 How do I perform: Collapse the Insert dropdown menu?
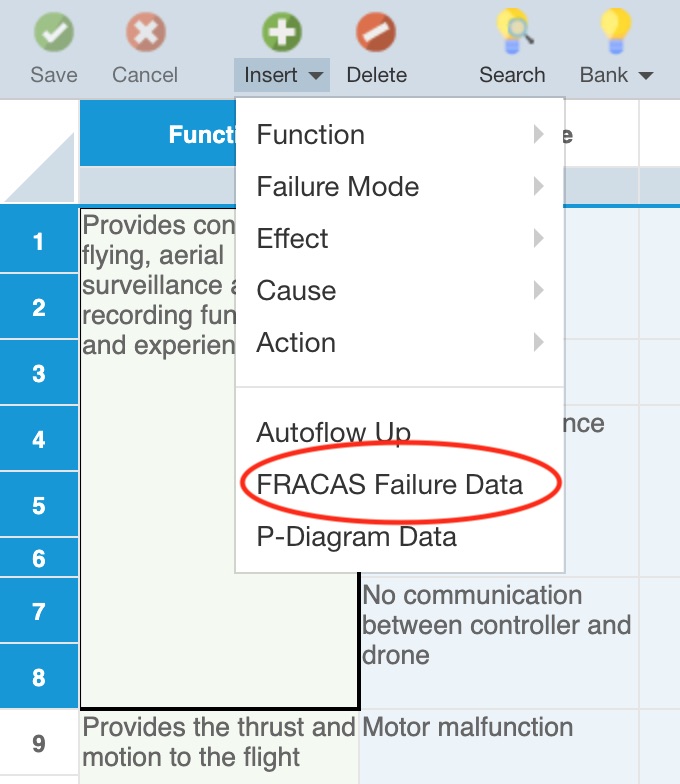(x=282, y=75)
